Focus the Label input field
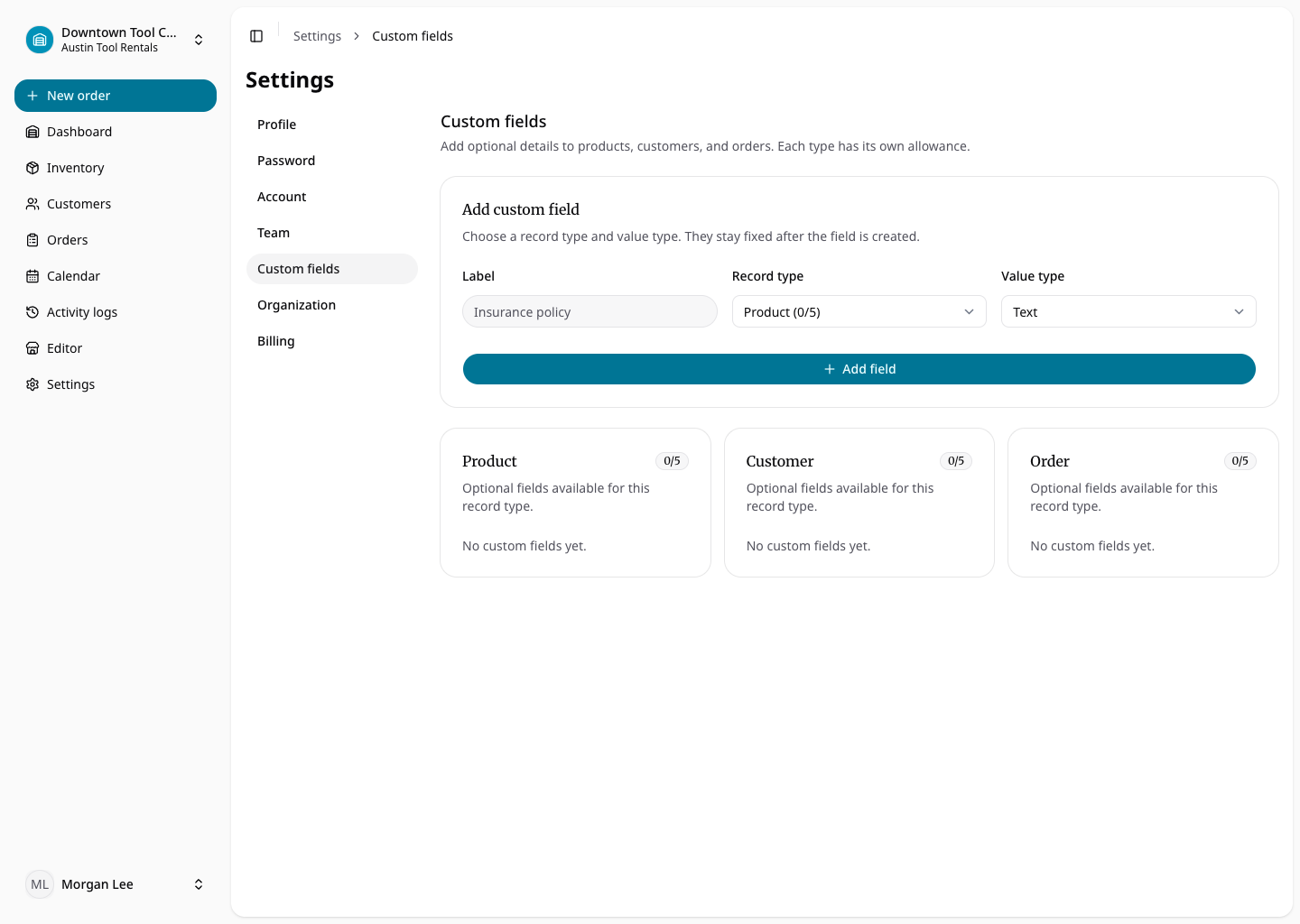This screenshot has height=924, width=1300. [x=590, y=311]
